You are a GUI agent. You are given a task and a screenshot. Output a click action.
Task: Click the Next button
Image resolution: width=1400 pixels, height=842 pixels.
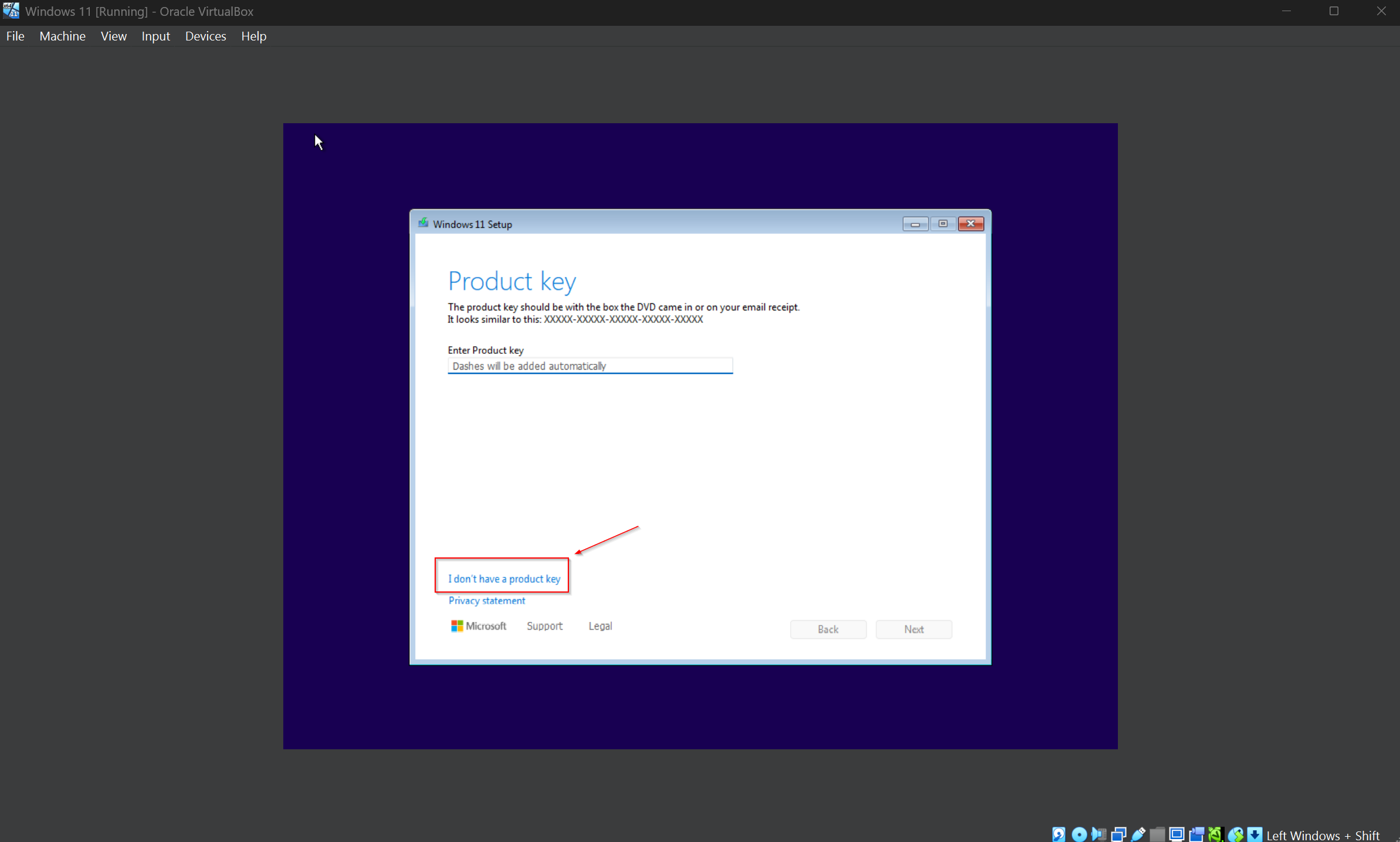914,629
